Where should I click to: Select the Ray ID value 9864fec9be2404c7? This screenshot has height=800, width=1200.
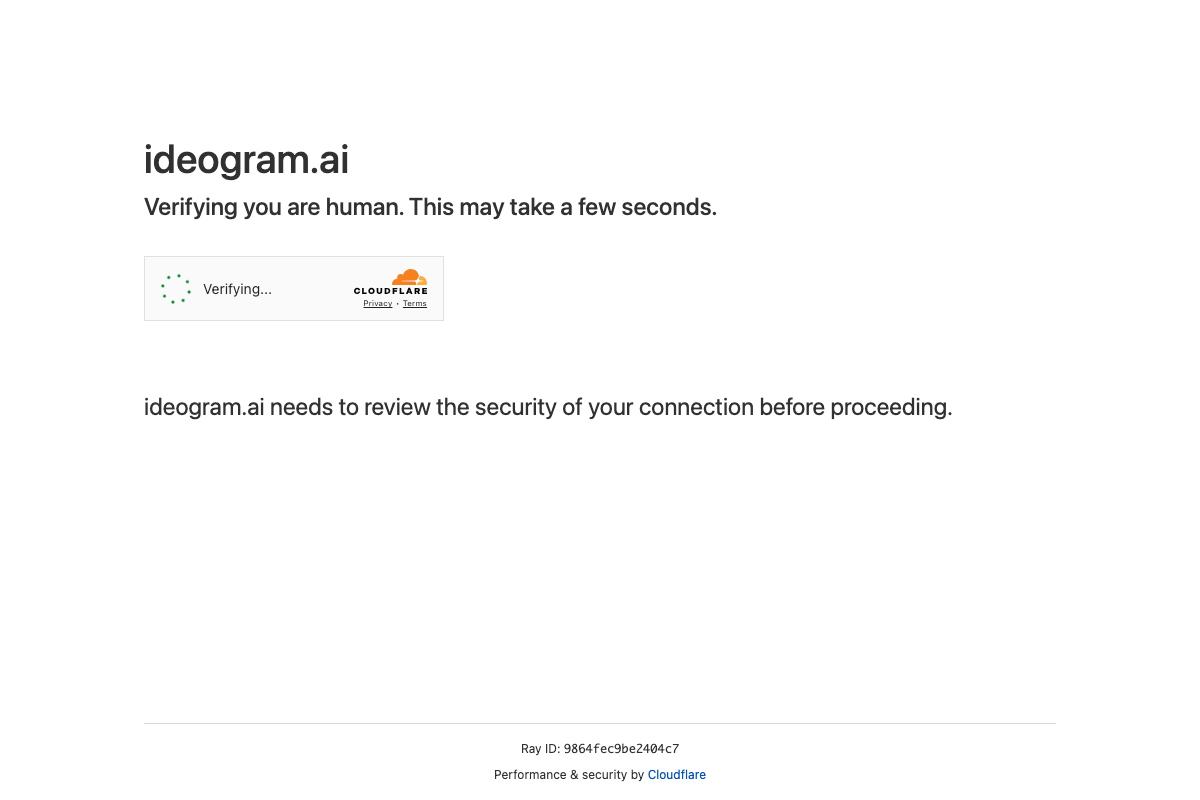[x=621, y=749]
